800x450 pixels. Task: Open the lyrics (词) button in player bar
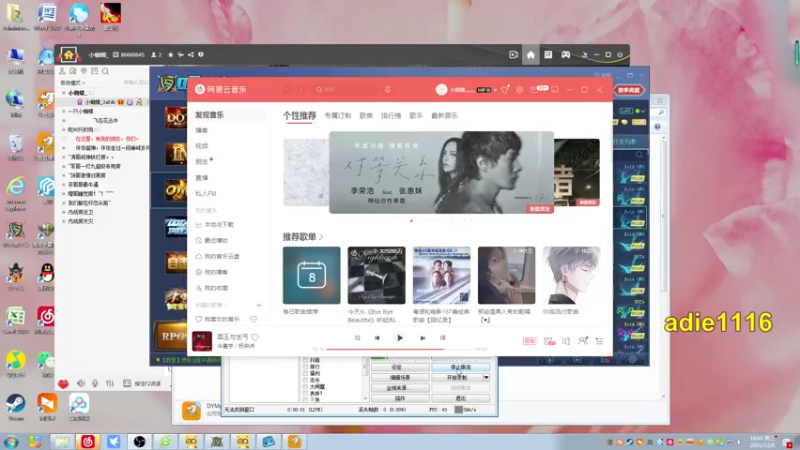click(442, 338)
